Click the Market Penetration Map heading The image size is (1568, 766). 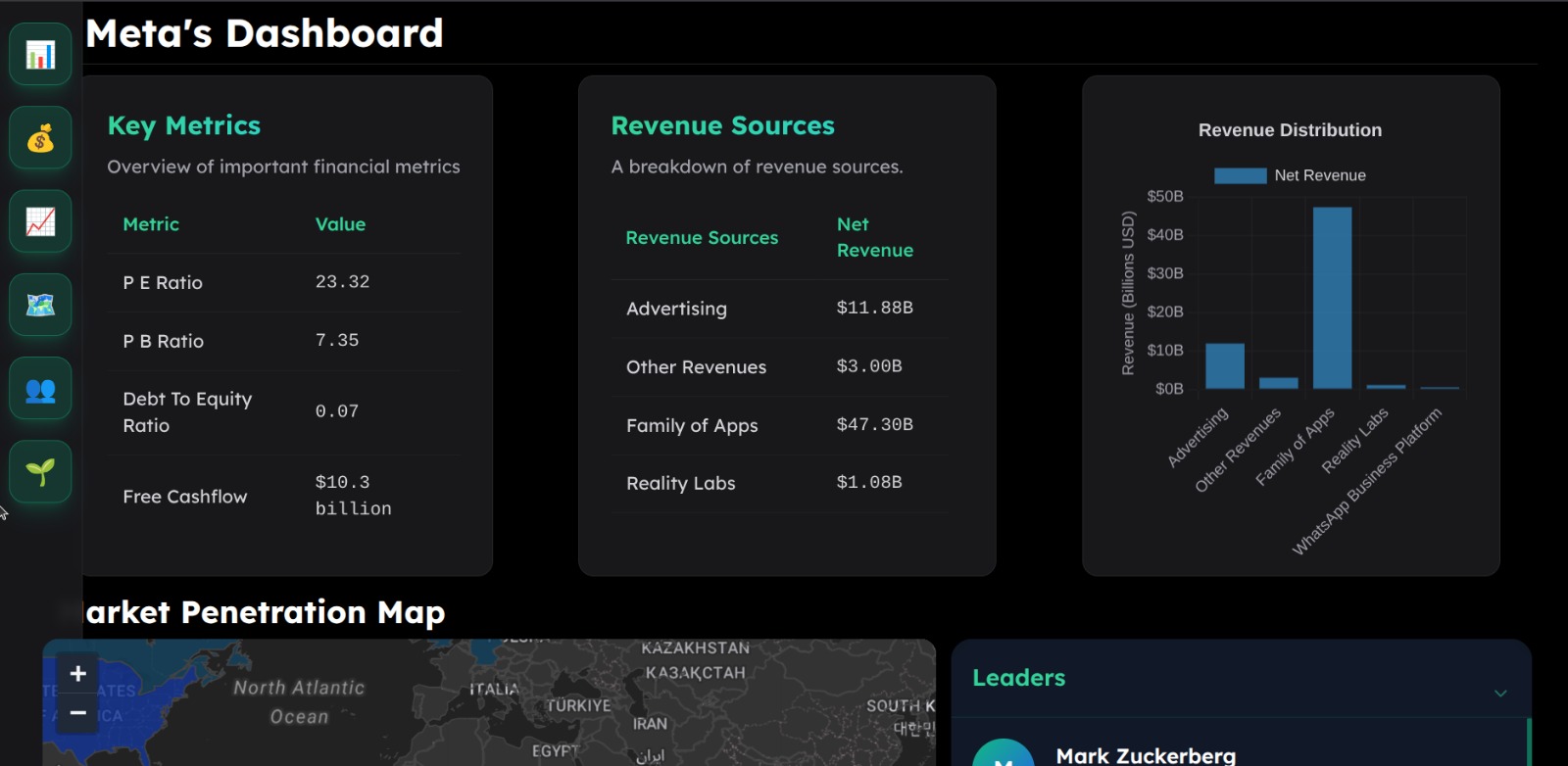coord(266,612)
